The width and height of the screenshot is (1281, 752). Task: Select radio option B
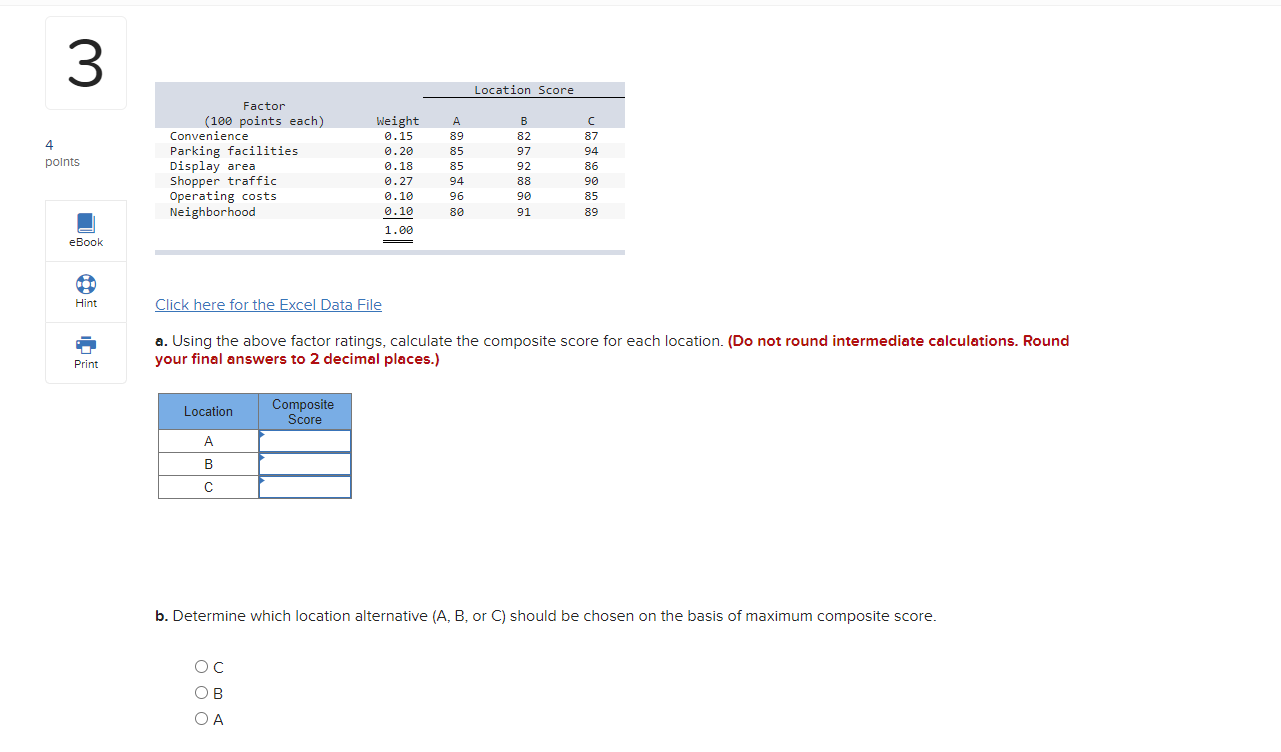(203, 694)
